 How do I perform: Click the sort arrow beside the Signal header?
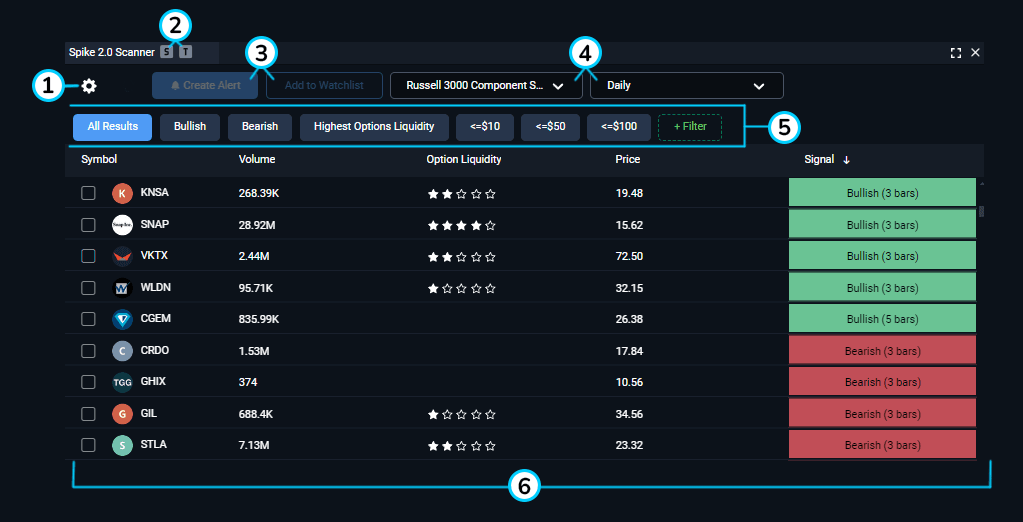click(846, 160)
